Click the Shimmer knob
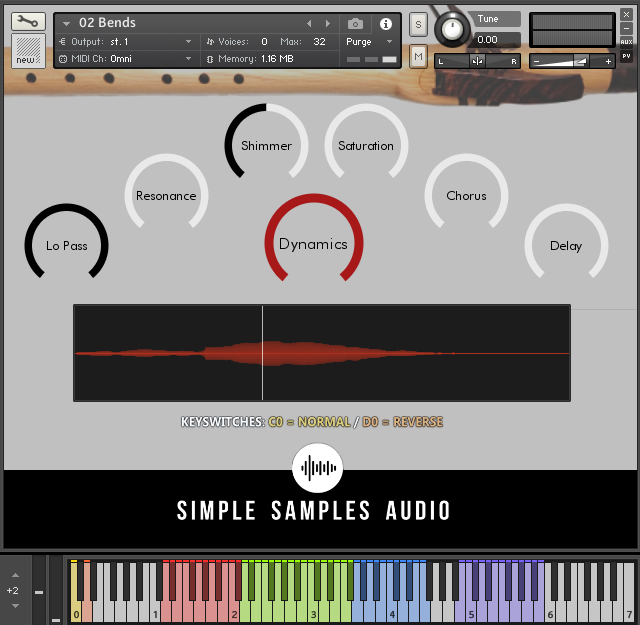This screenshot has height=625, width=640. coord(266,142)
